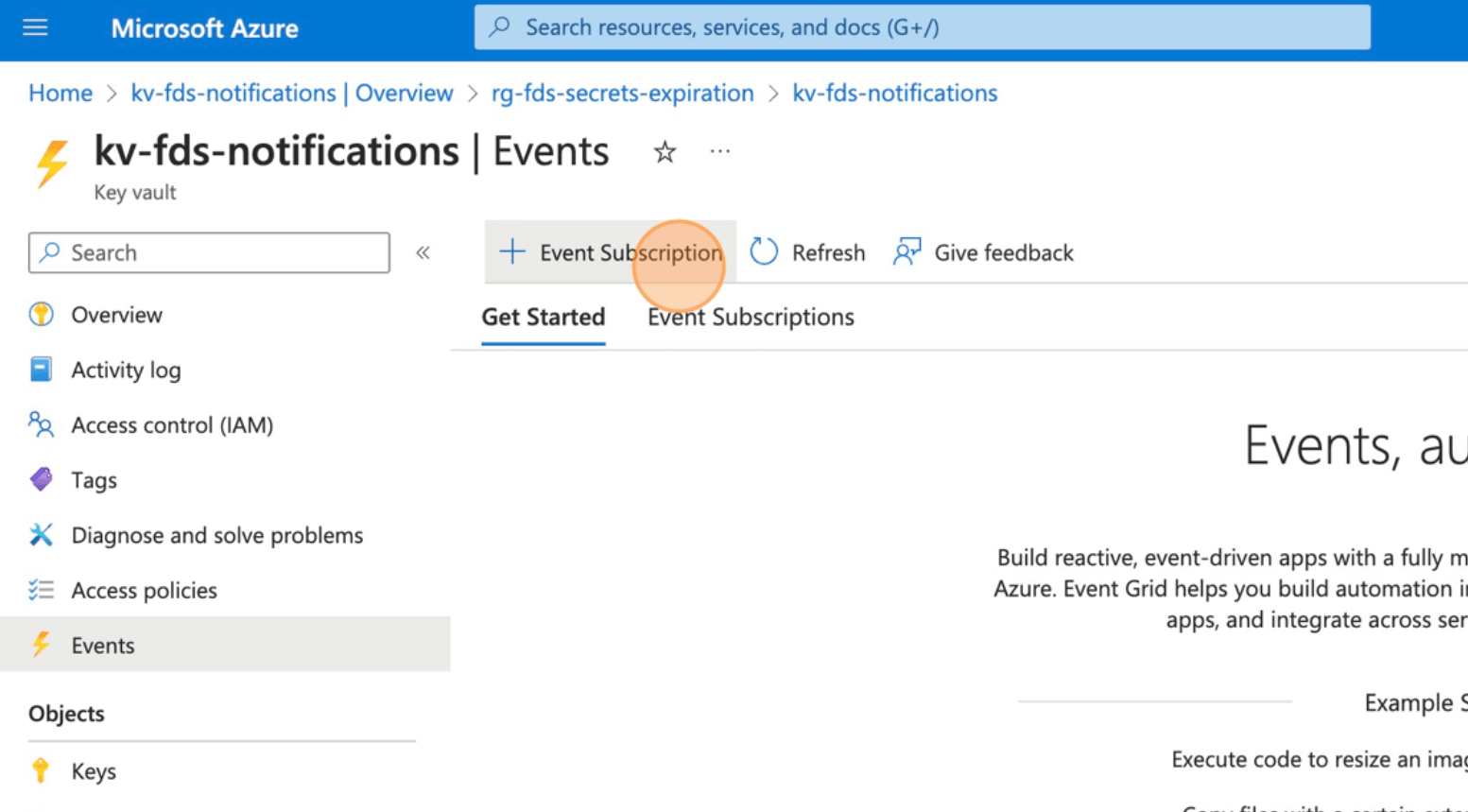Viewport: 1468px width, 812px height.
Task: Click the Give feedback person icon
Action: pos(907,251)
